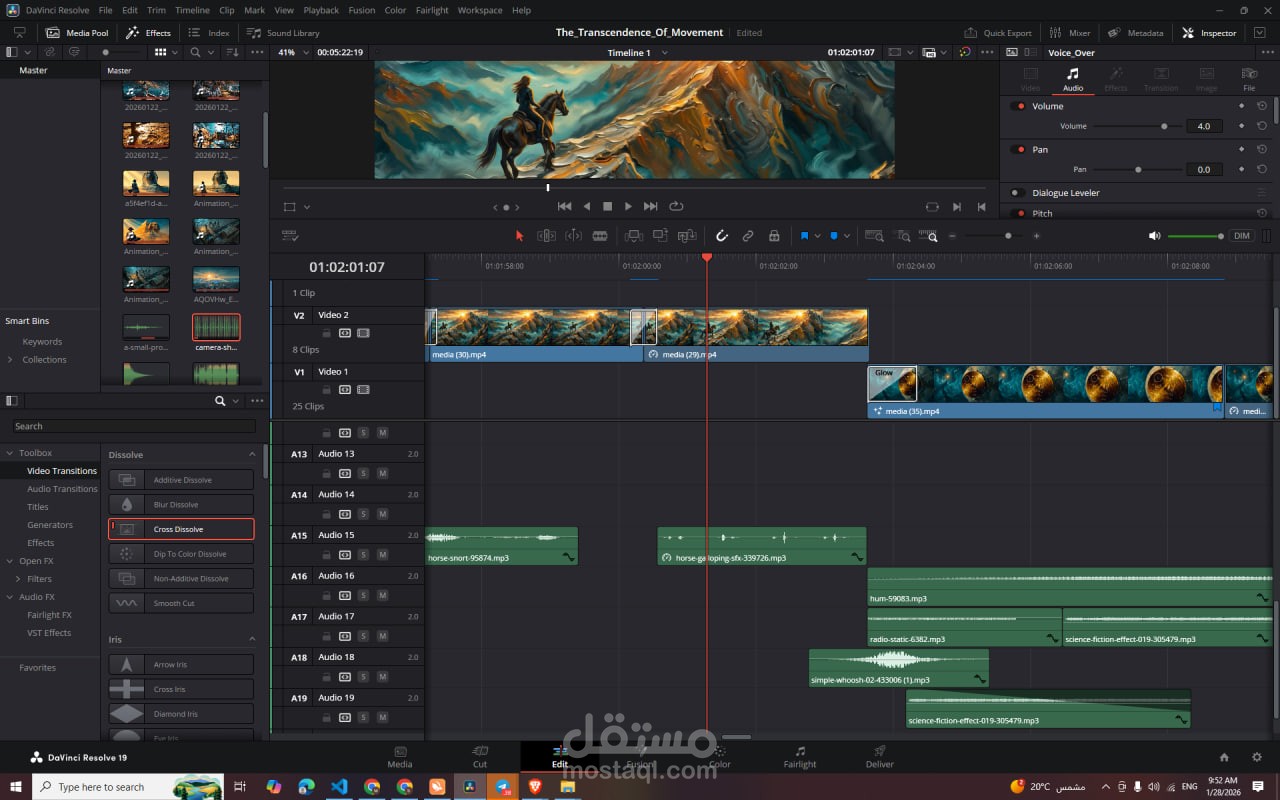Viewport: 1280px width, 800px height.
Task: Click the effects Search field
Action: pos(134,426)
